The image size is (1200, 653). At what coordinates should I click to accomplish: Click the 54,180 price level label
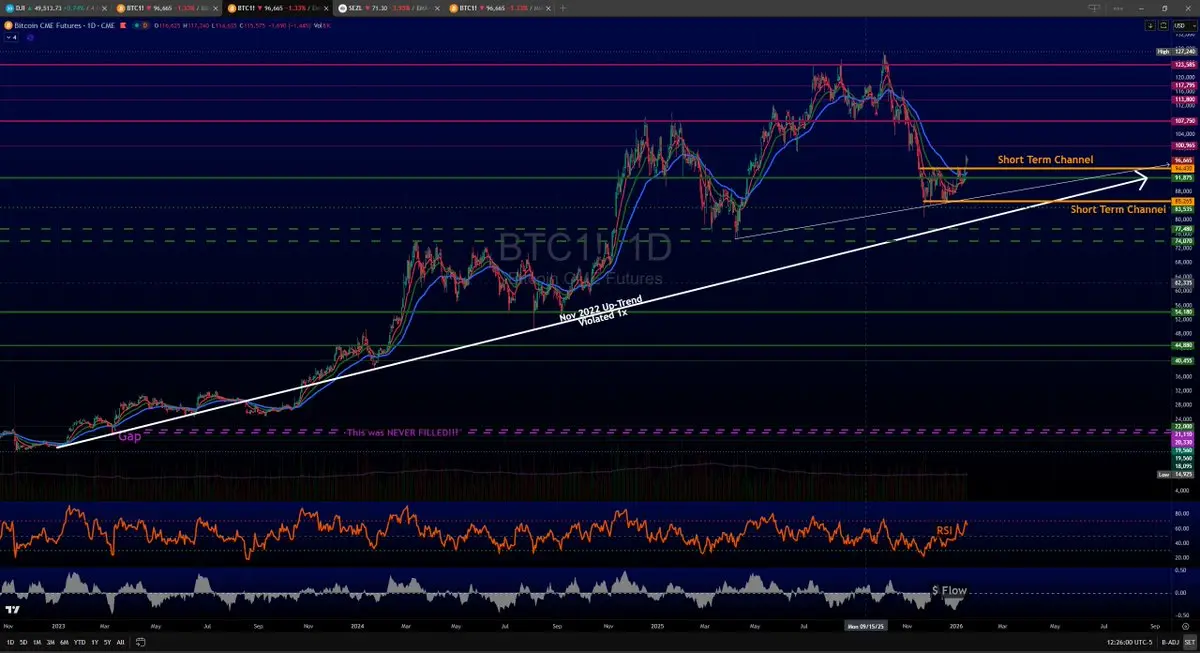coord(1184,311)
